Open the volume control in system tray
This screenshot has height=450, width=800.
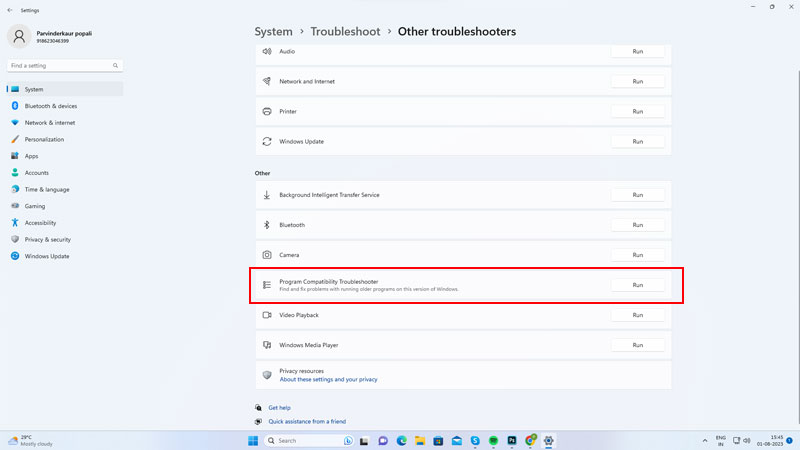(x=747, y=441)
